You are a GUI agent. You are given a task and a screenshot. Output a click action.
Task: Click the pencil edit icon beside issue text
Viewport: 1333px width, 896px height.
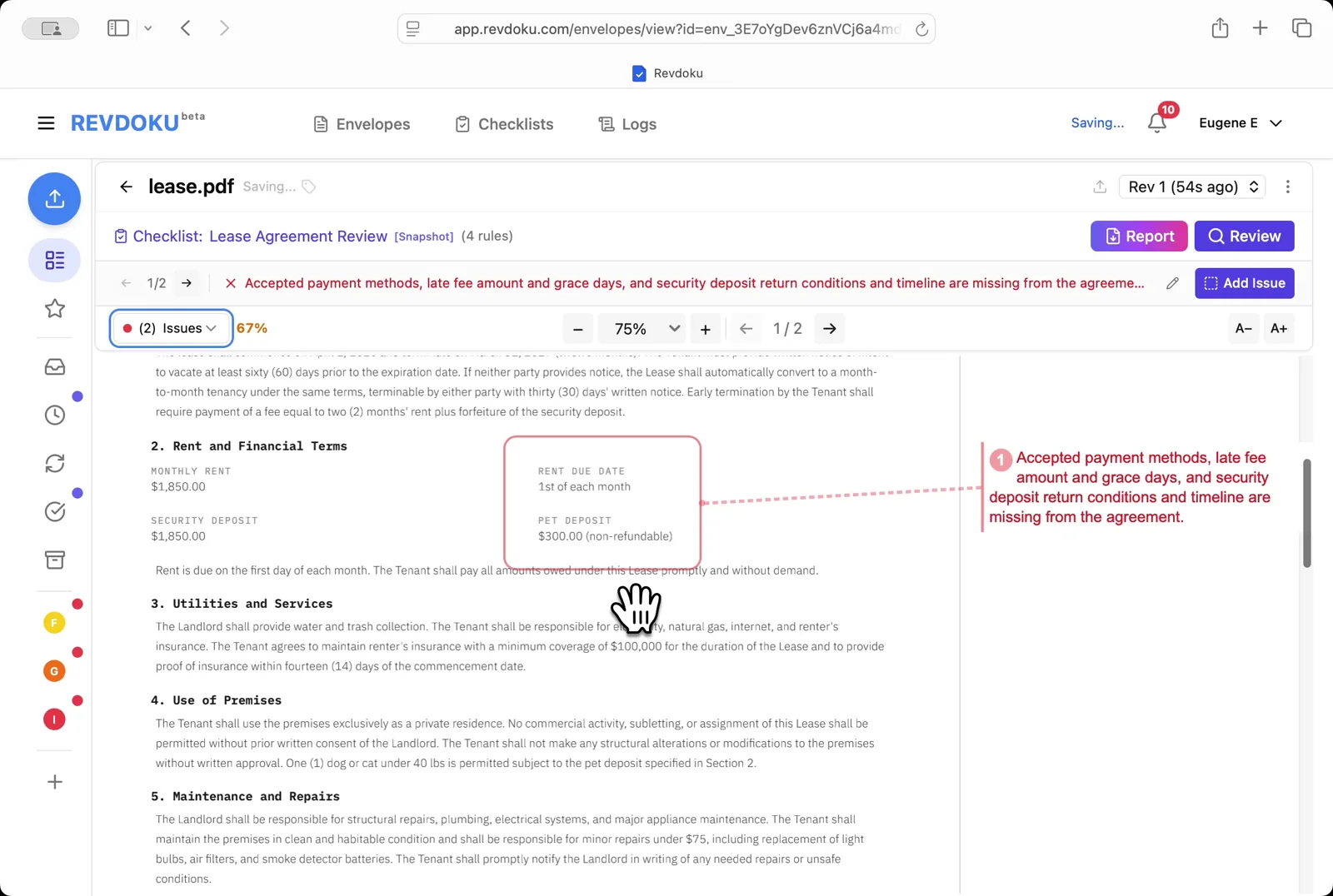(1172, 283)
